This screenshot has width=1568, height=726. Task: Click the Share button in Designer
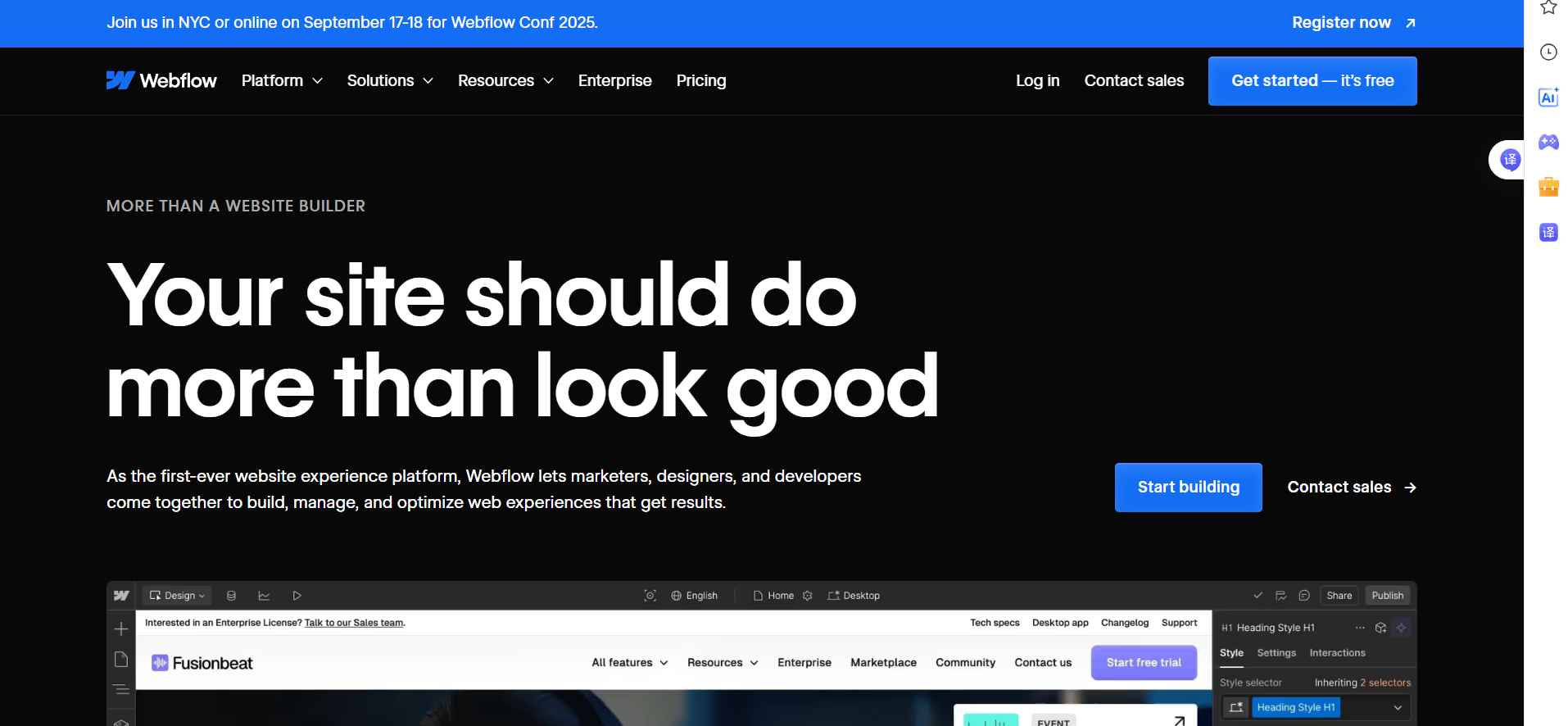1339,596
